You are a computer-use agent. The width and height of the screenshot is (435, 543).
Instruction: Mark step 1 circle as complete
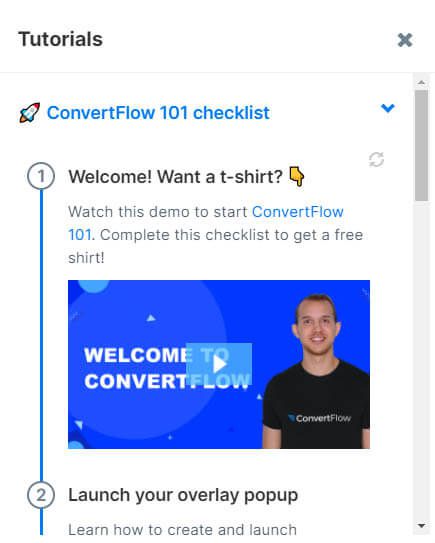tap(41, 176)
